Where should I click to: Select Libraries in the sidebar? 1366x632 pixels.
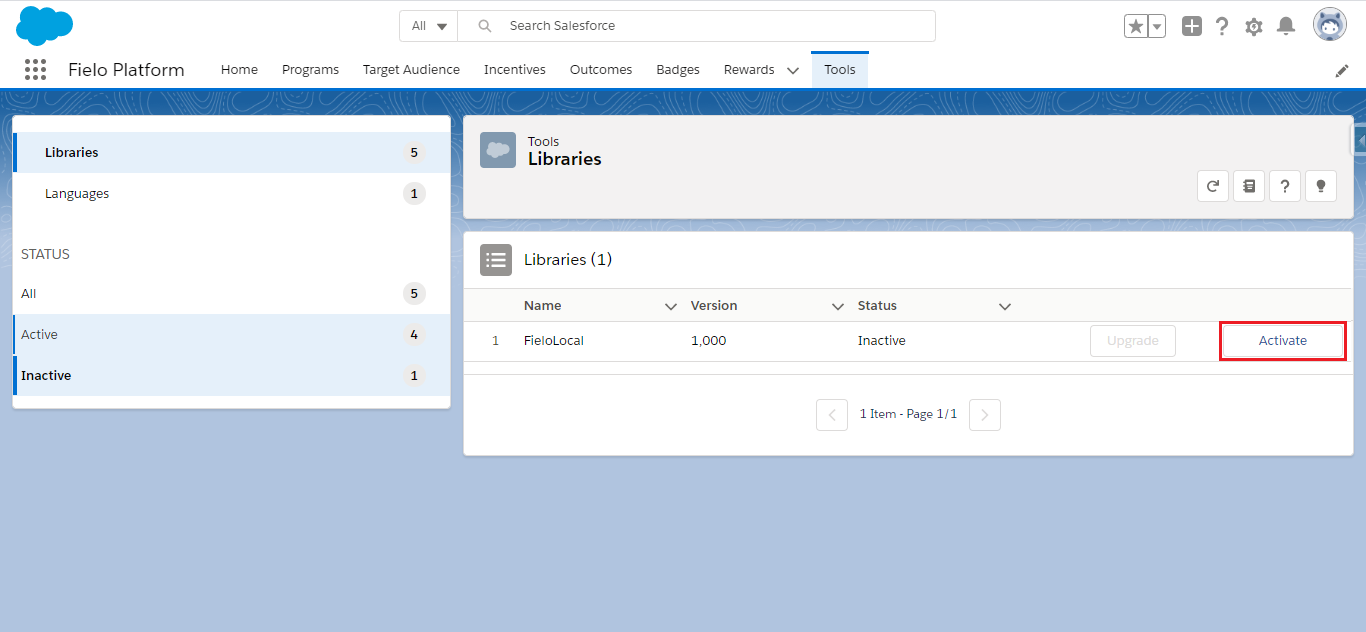(x=232, y=153)
